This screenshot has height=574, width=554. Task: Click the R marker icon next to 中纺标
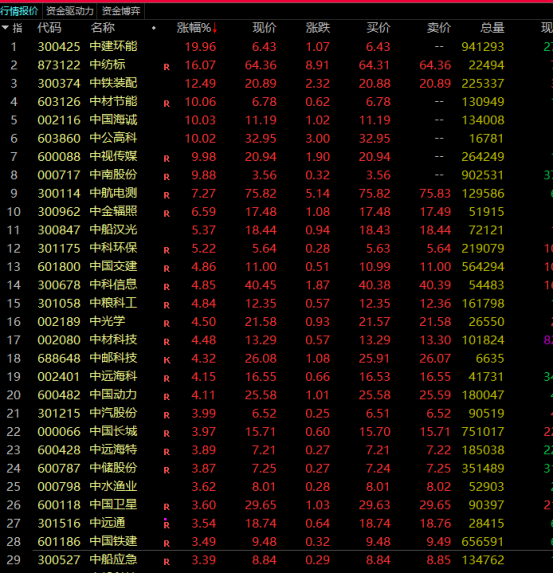167,67
